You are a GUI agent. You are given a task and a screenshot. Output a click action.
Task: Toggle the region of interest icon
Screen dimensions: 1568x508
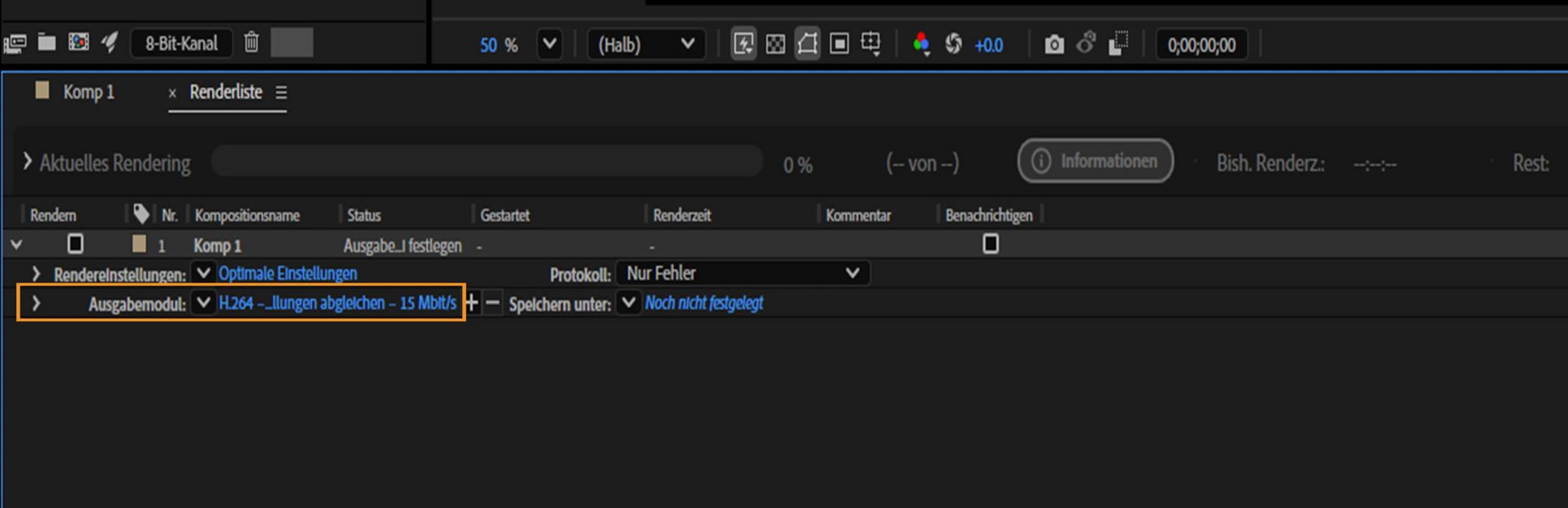839,43
